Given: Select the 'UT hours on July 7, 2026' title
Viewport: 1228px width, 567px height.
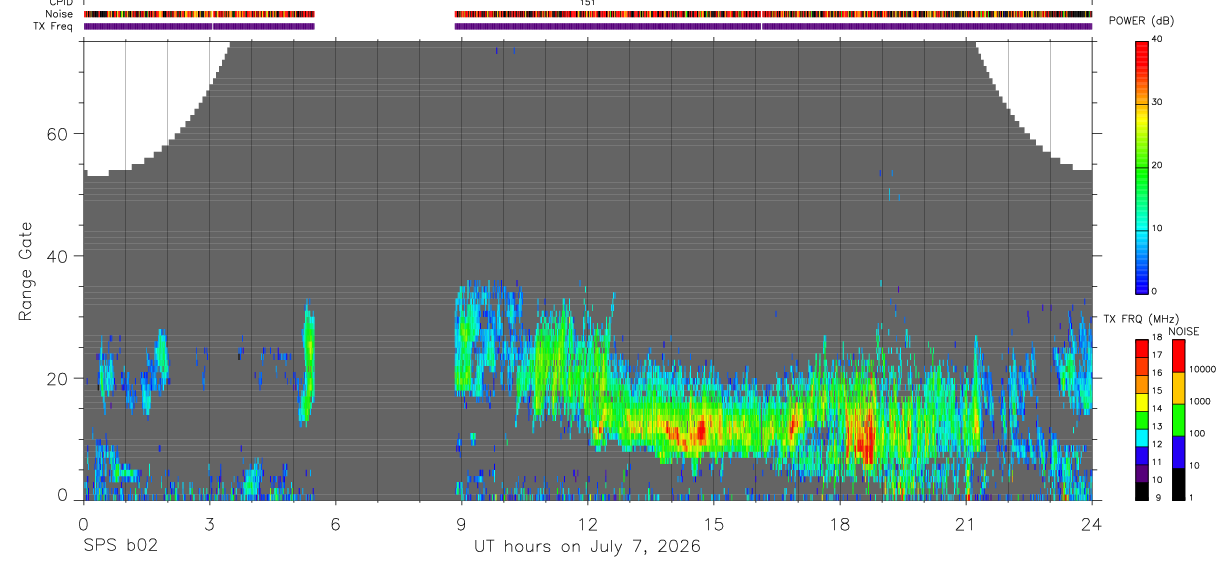Looking at the screenshot, I should 587,546.
